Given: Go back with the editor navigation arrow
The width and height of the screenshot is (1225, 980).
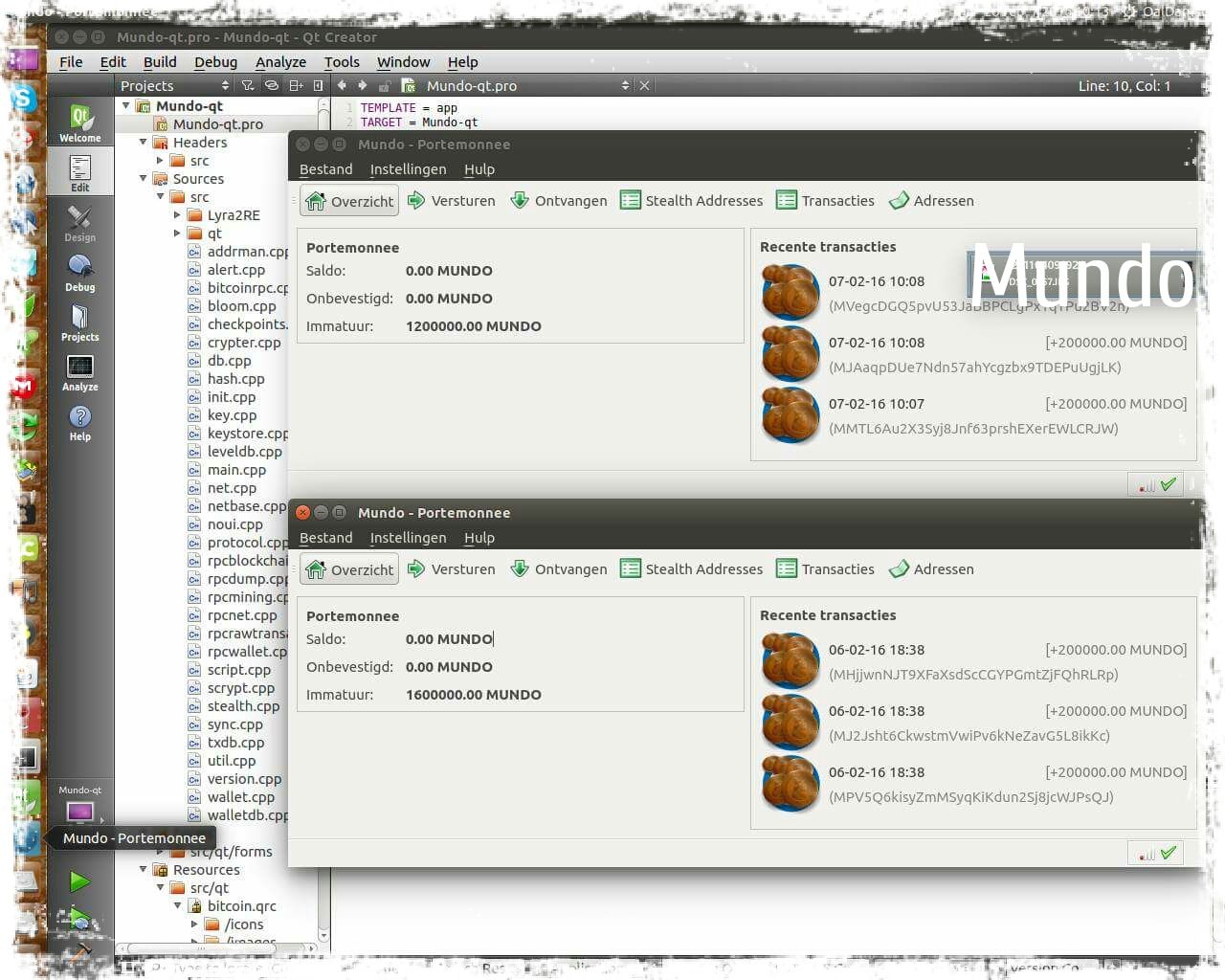Looking at the screenshot, I should click(x=342, y=85).
